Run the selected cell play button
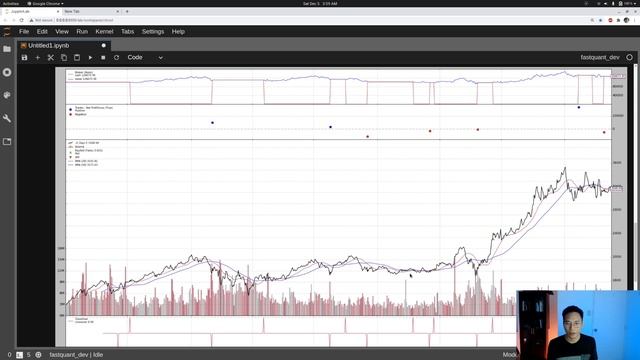 (90, 58)
